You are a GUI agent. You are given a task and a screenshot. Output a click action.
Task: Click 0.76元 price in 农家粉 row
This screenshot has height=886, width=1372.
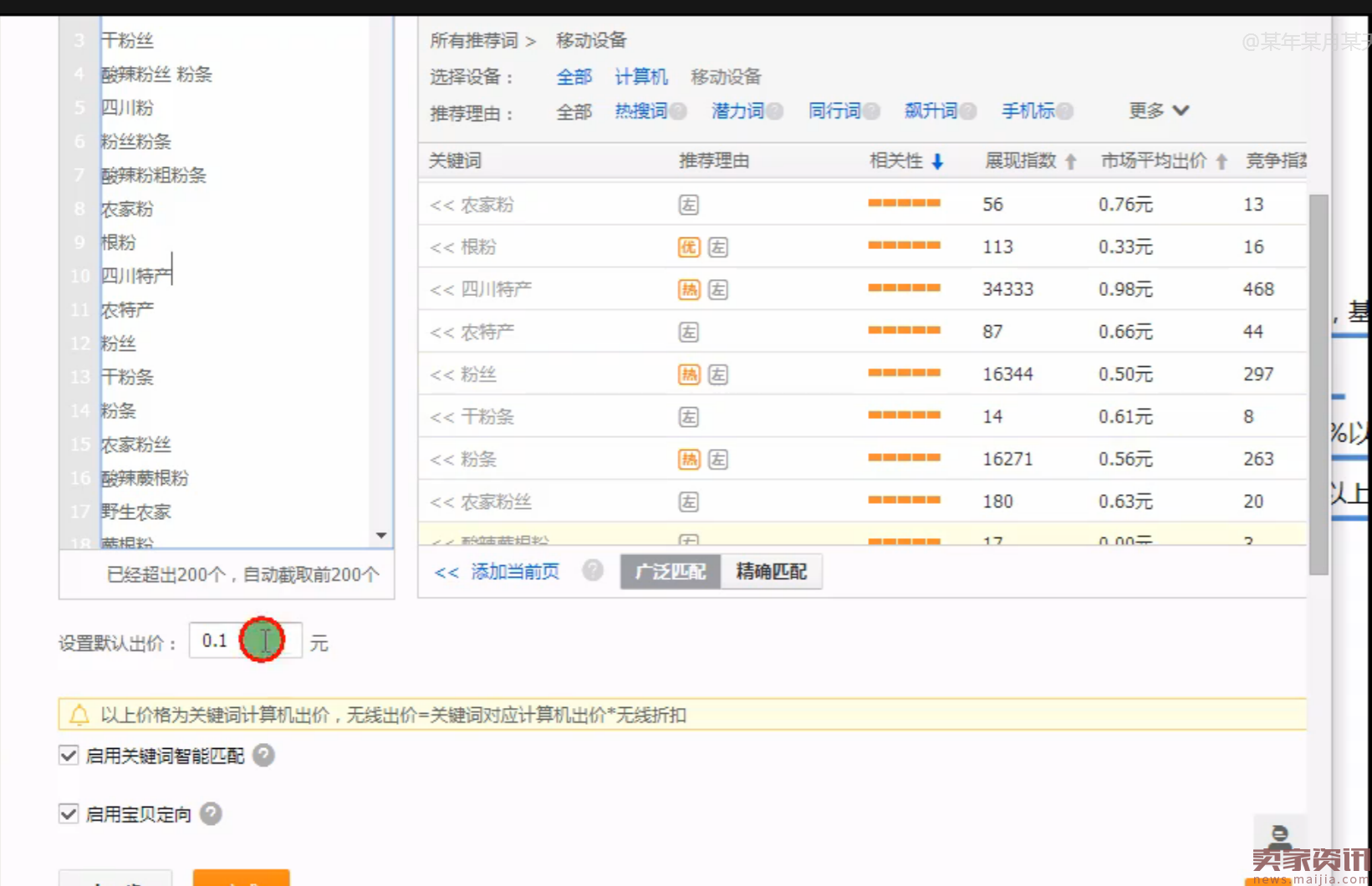1125,205
